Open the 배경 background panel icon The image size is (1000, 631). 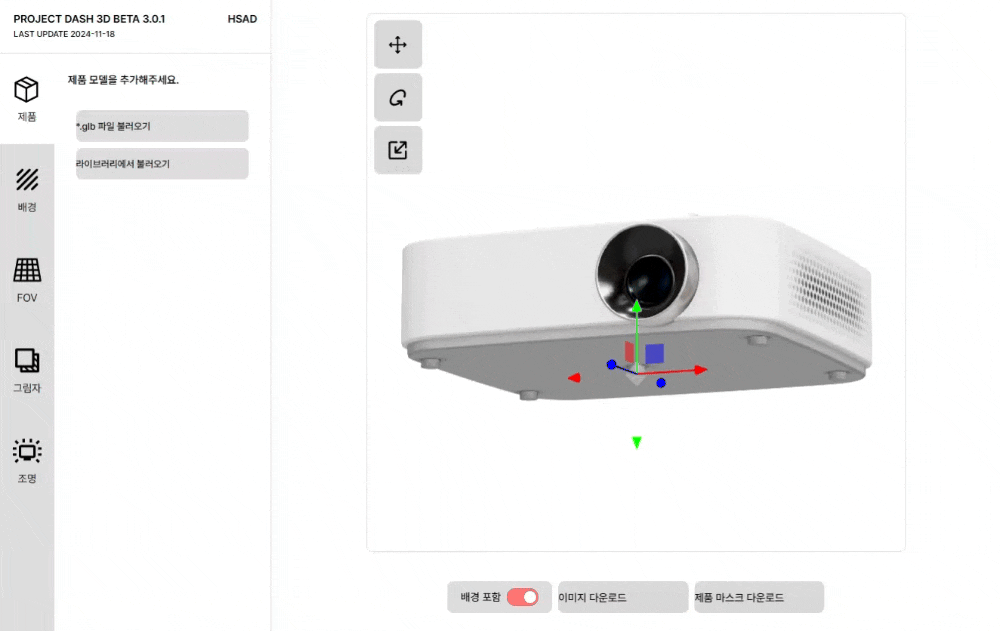[27, 180]
